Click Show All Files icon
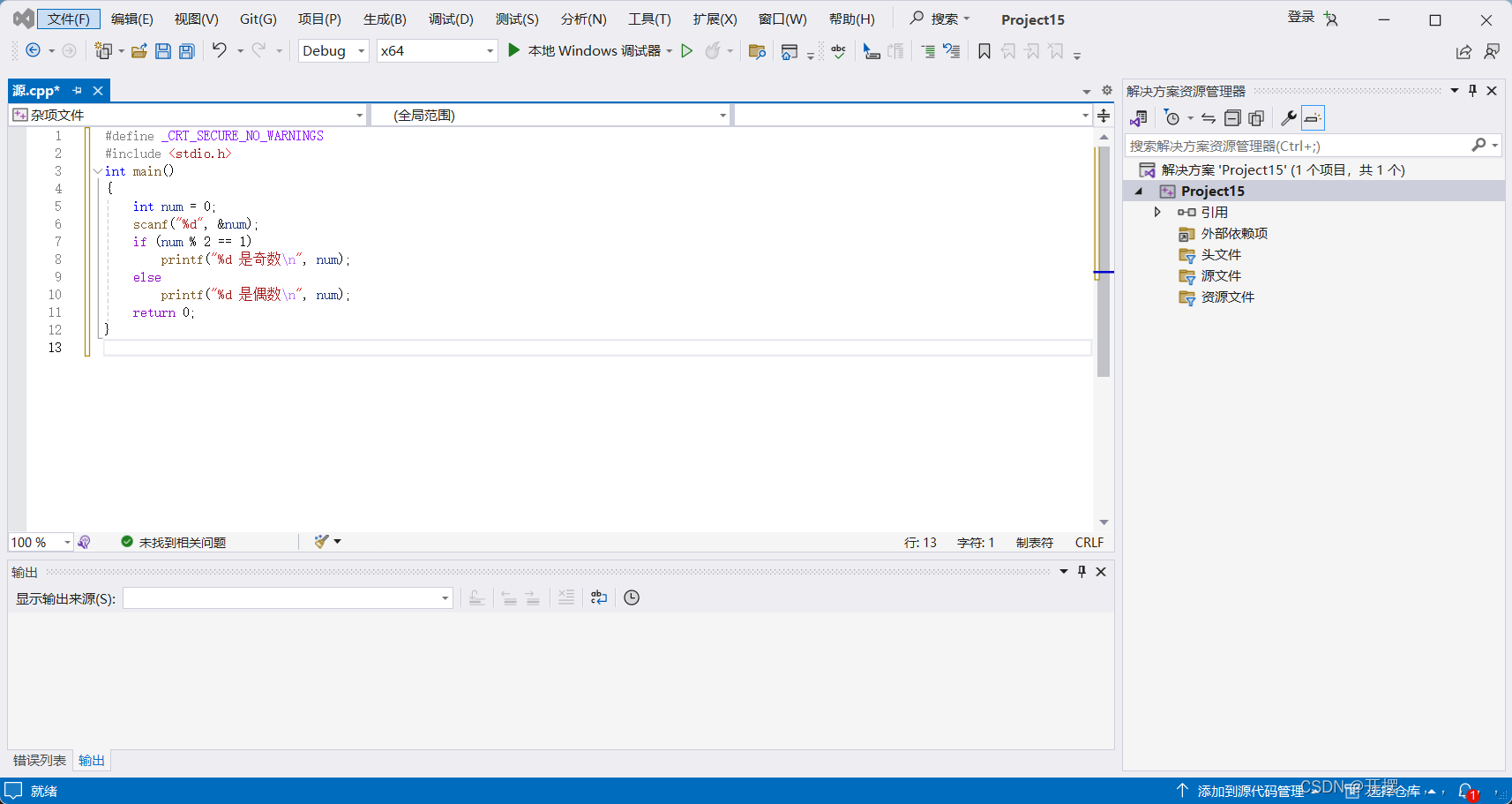The width and height of the screenshot is (1512, 804). pyautogui.click(x=1256, y=117)
